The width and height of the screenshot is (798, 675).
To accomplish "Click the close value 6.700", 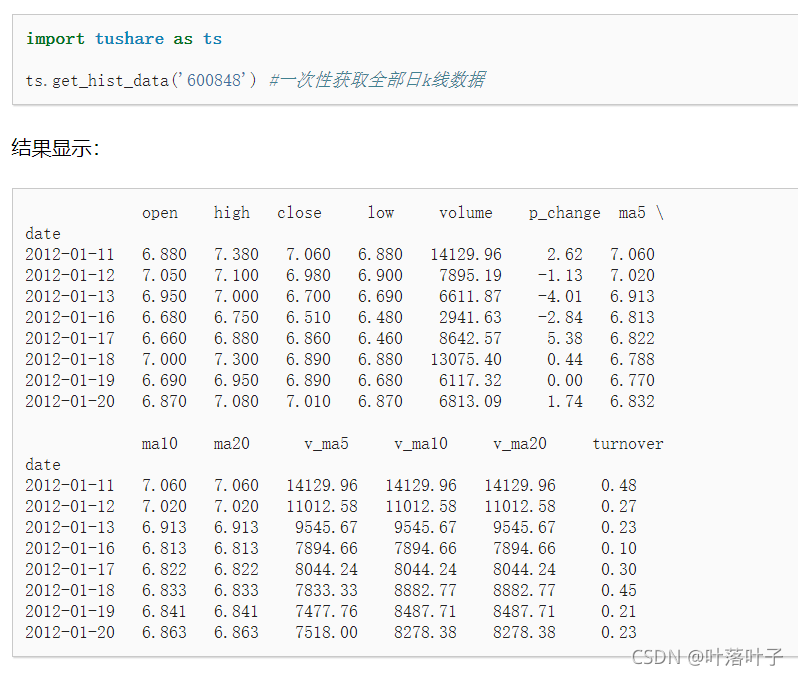I will tap(308, 296).
